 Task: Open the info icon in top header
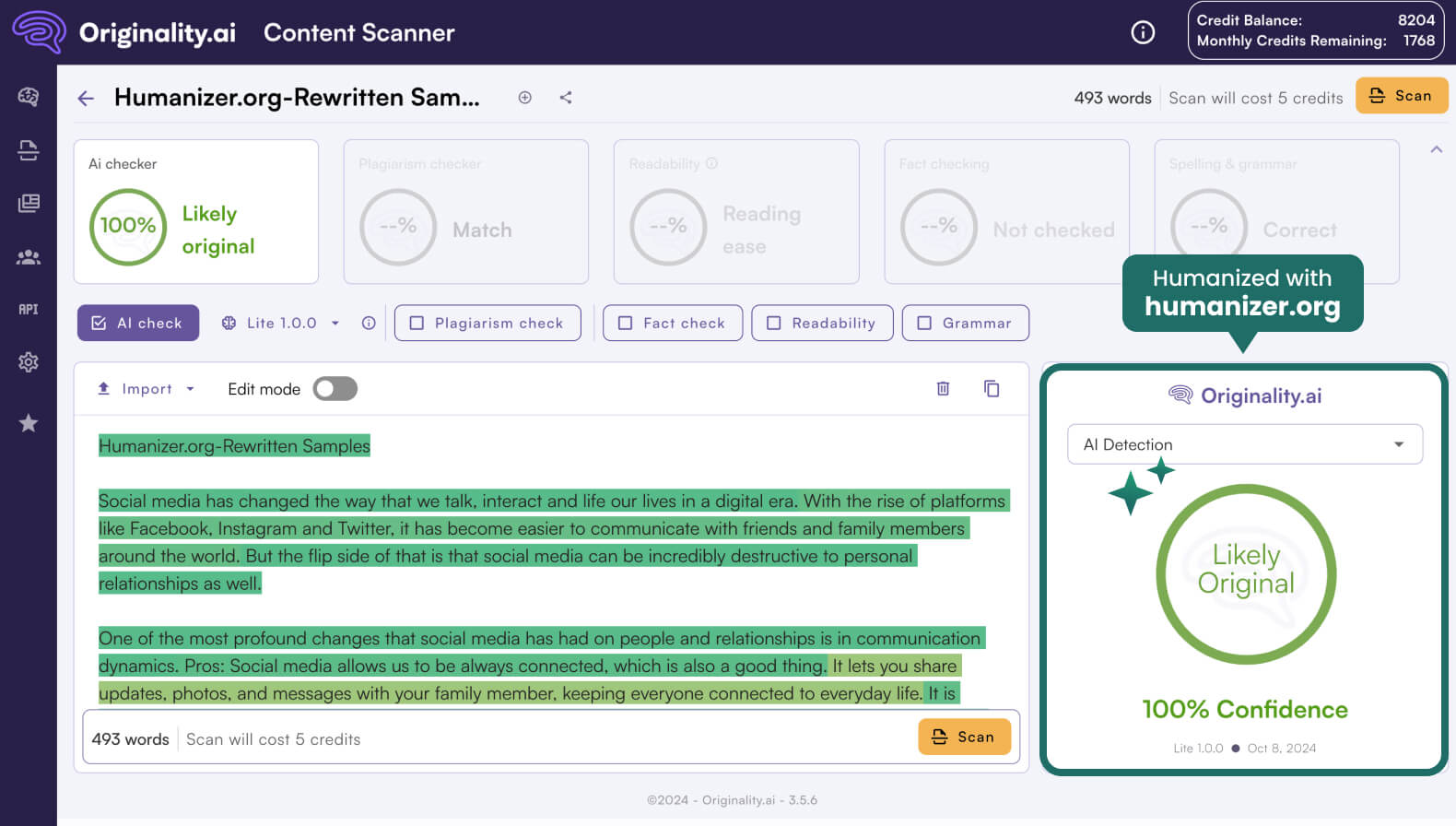(1143, 33)
